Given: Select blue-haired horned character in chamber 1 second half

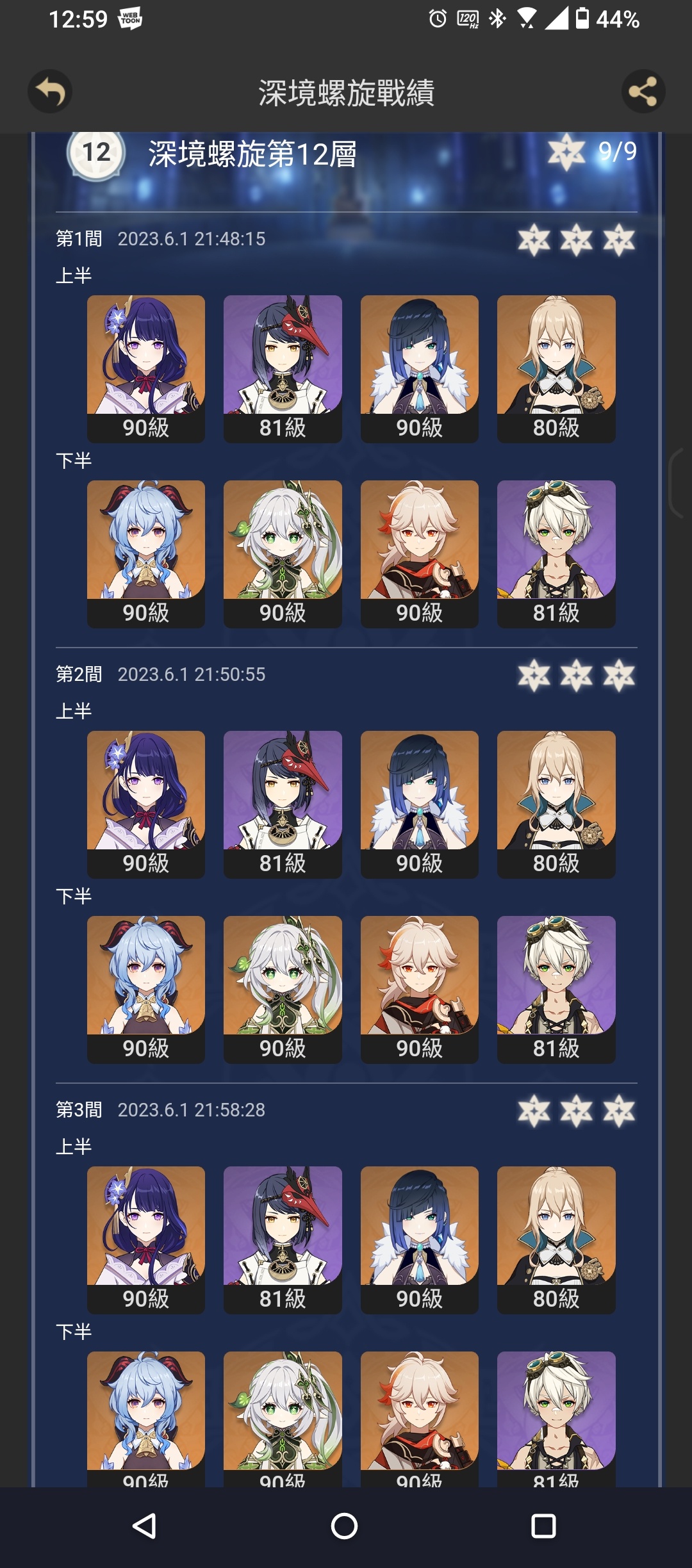Looking at the screenshot, I should pyautogui.click(x=146, y=554).
